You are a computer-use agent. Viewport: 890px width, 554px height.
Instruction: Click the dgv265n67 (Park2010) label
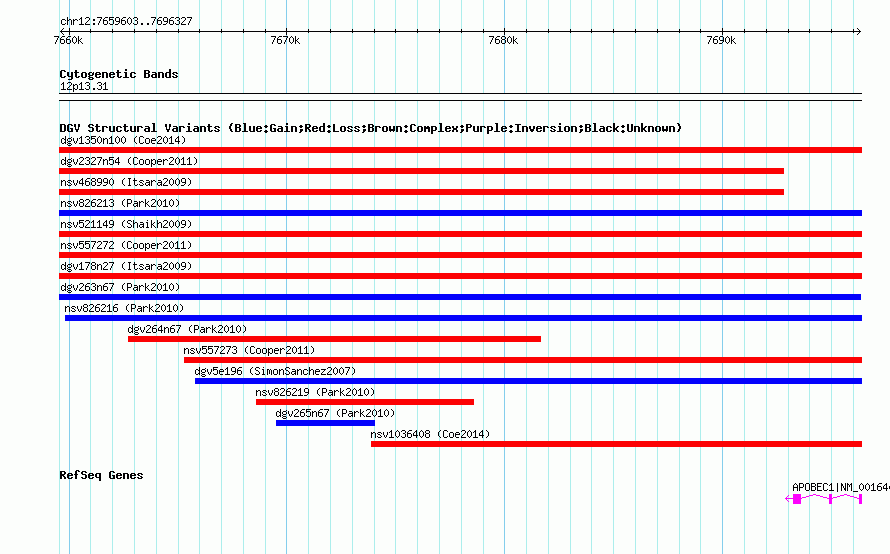(335, 413)
